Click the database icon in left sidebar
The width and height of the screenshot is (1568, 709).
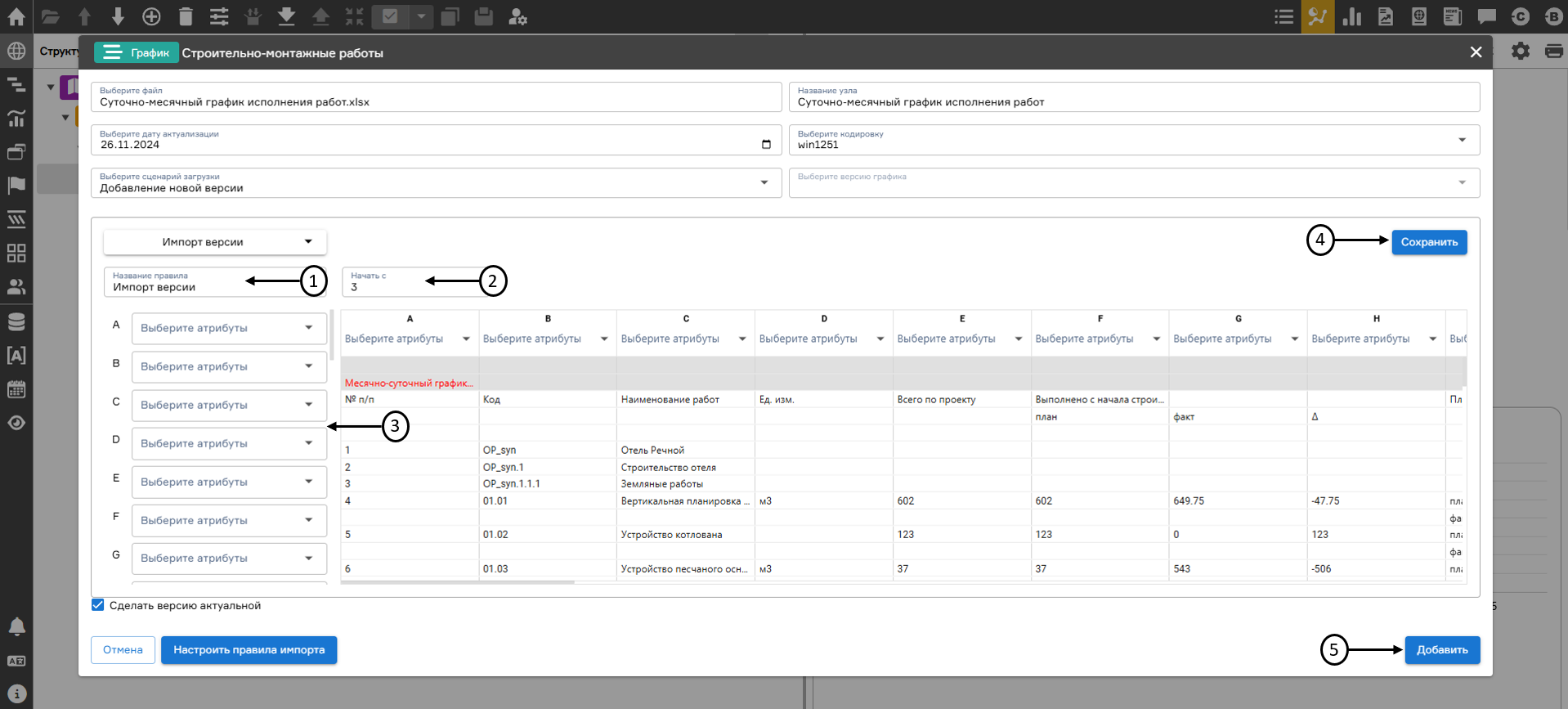pyautogui.click(x=16, y=321)
